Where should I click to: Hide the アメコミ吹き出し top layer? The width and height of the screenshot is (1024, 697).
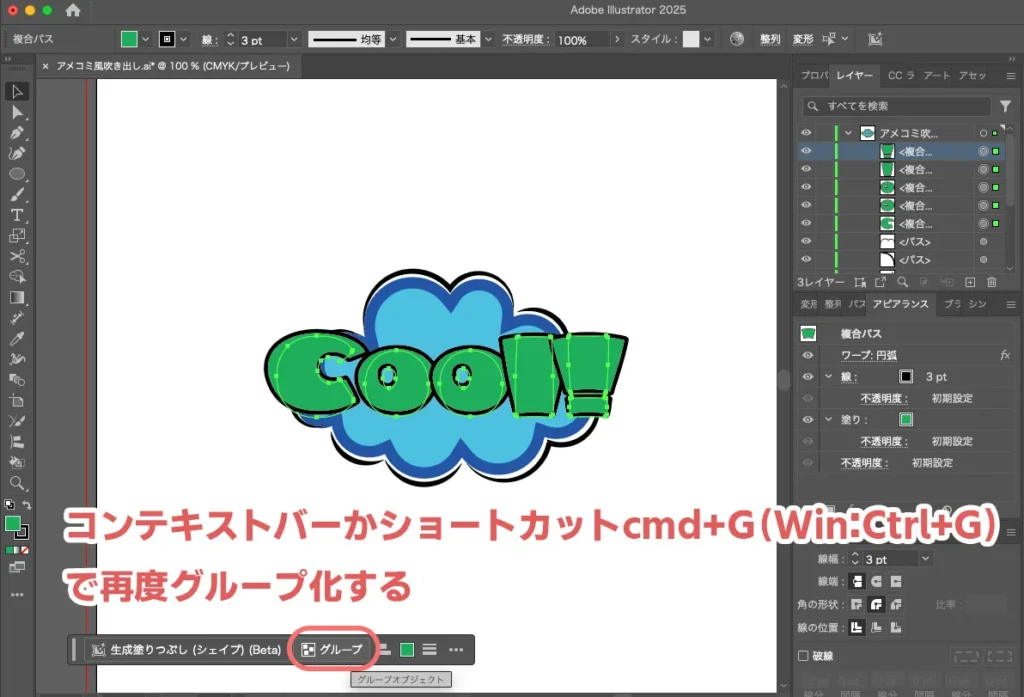(806, 133)
